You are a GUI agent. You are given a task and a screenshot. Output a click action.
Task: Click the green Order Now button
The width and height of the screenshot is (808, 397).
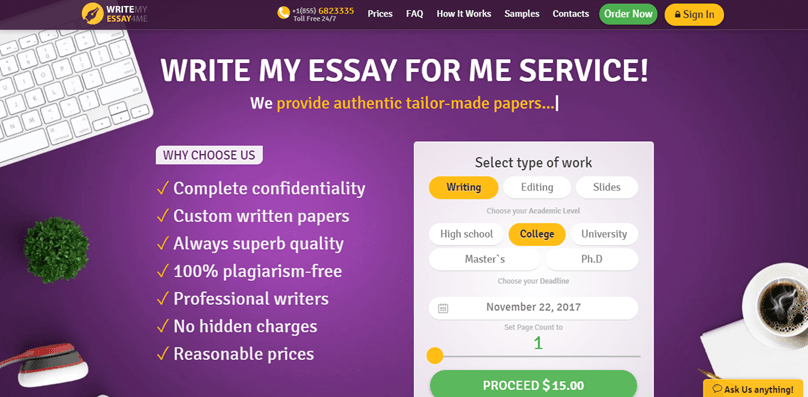pos(628,14)
